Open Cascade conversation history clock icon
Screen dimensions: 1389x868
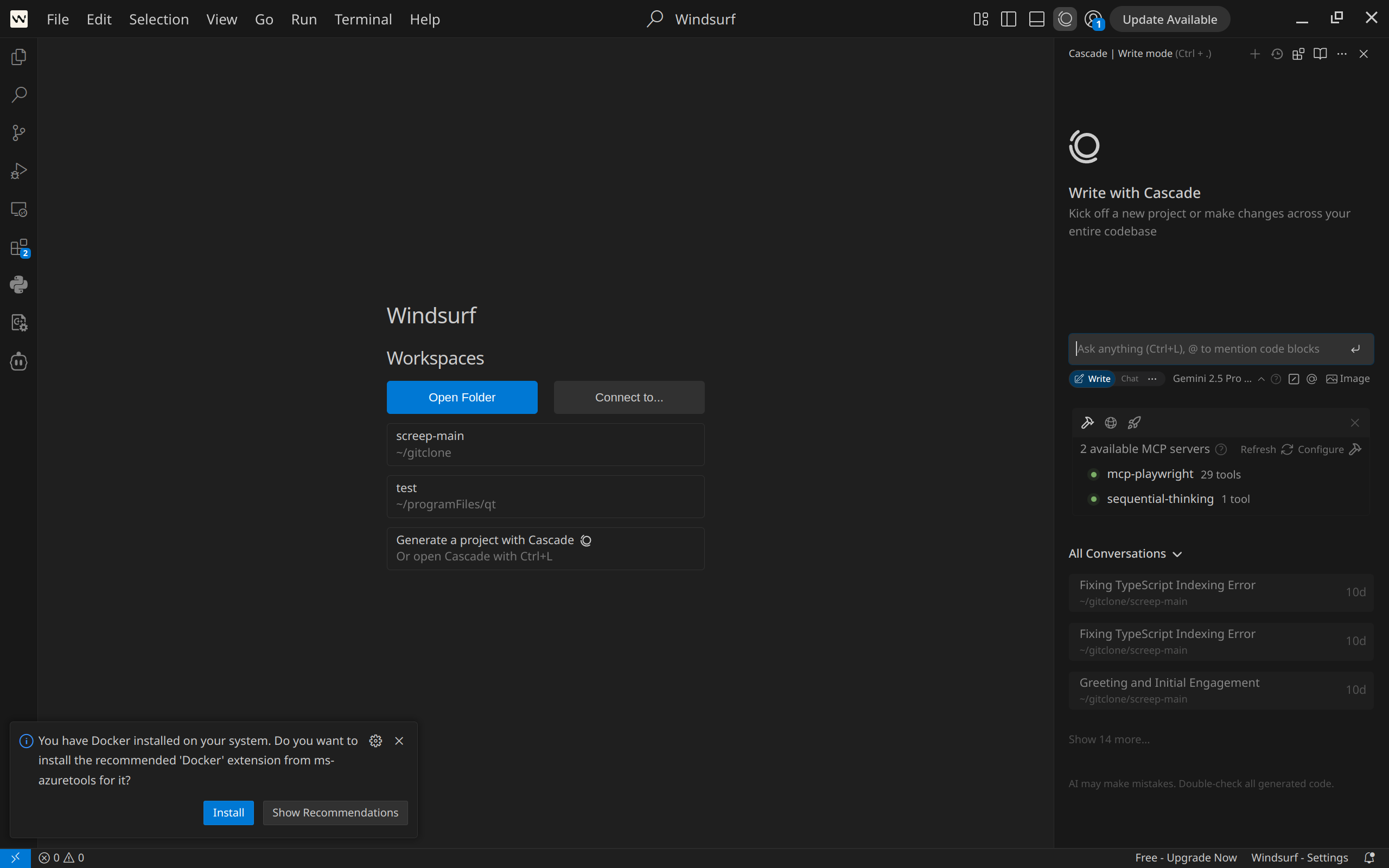click(x=1277, y=54)
